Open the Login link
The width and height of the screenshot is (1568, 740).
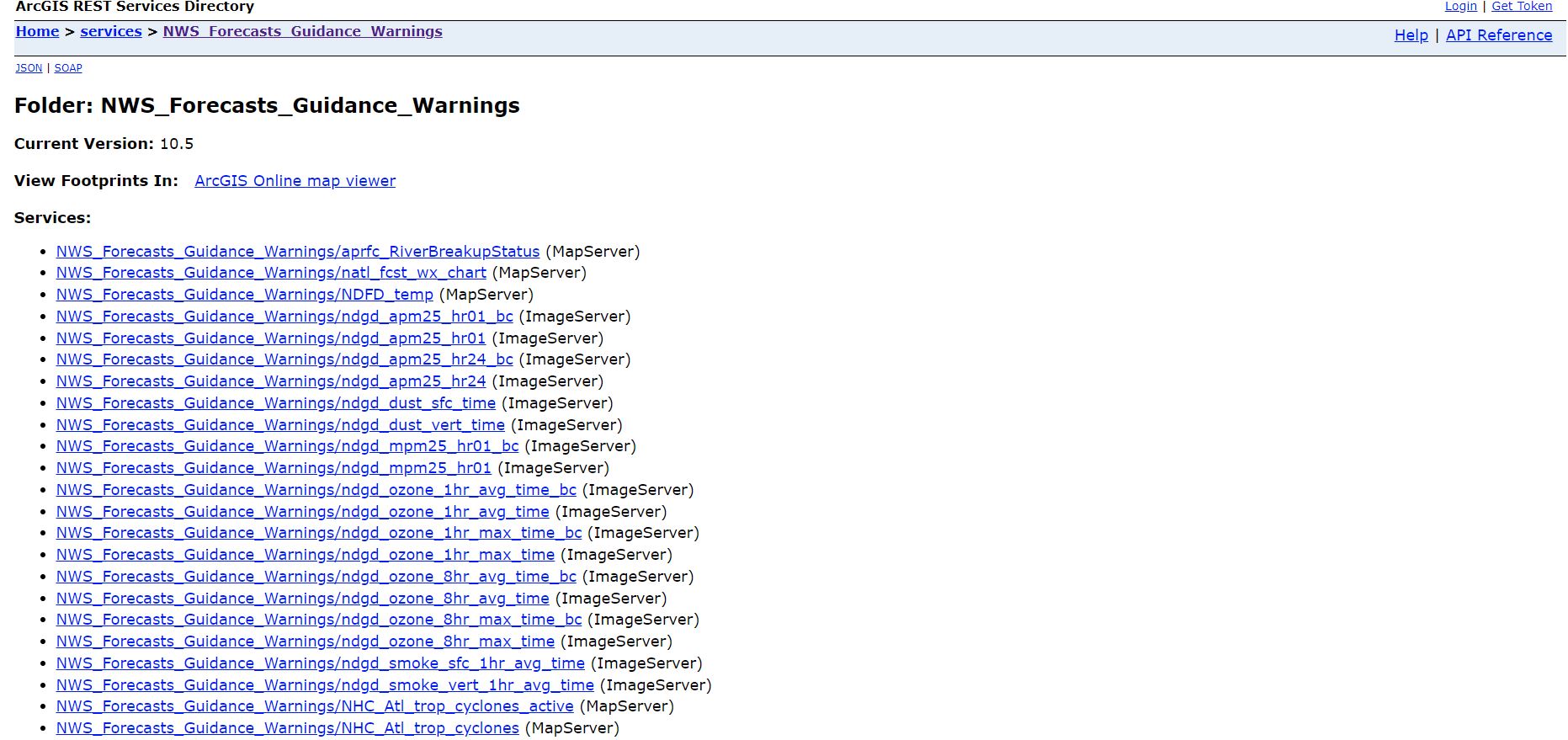coord(1460,6)
